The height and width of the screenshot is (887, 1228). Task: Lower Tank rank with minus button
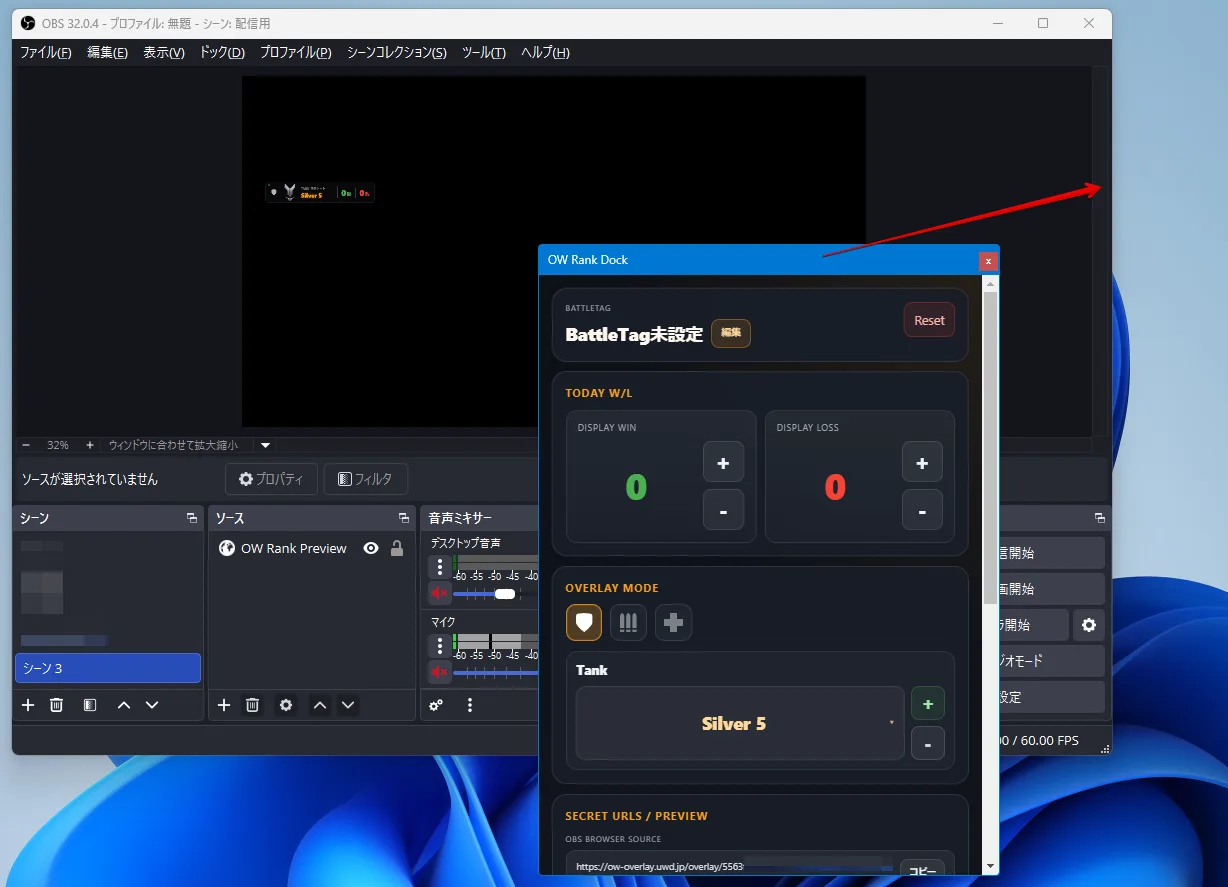(x=928, y=743)
